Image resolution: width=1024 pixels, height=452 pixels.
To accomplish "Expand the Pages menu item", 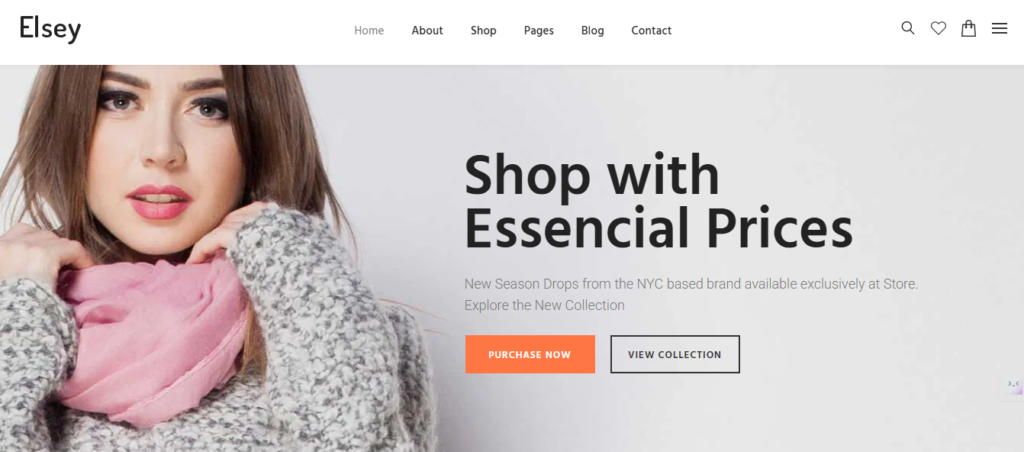I will pos(539,31).
